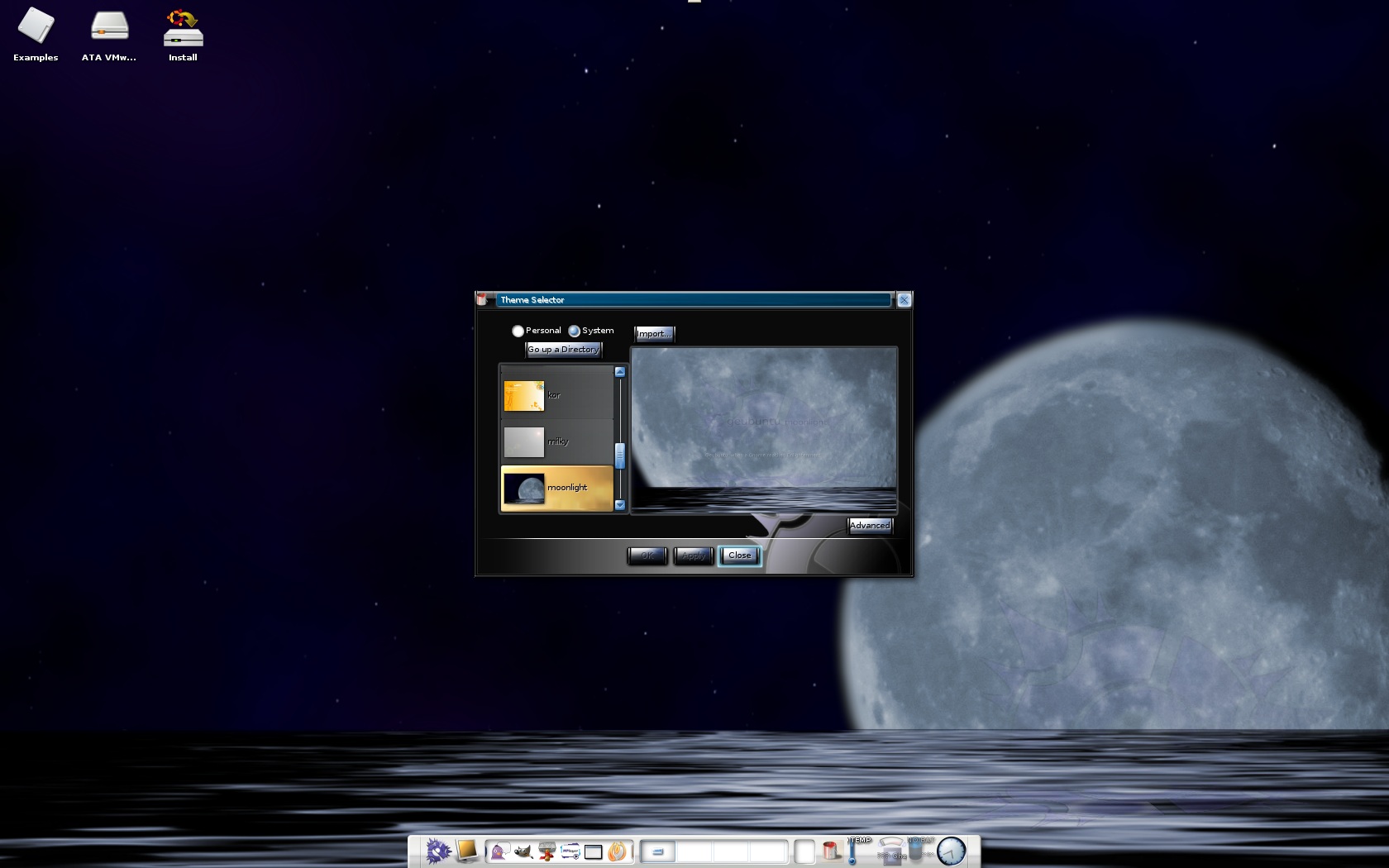Screen dimensions: 1389x868
Task: Switch to the third pager desktop
Action: (731, 851)
